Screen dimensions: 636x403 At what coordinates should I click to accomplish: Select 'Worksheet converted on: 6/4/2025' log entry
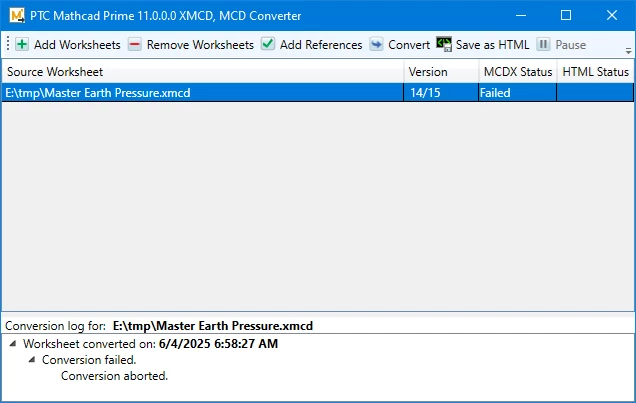tap(150, 344)
